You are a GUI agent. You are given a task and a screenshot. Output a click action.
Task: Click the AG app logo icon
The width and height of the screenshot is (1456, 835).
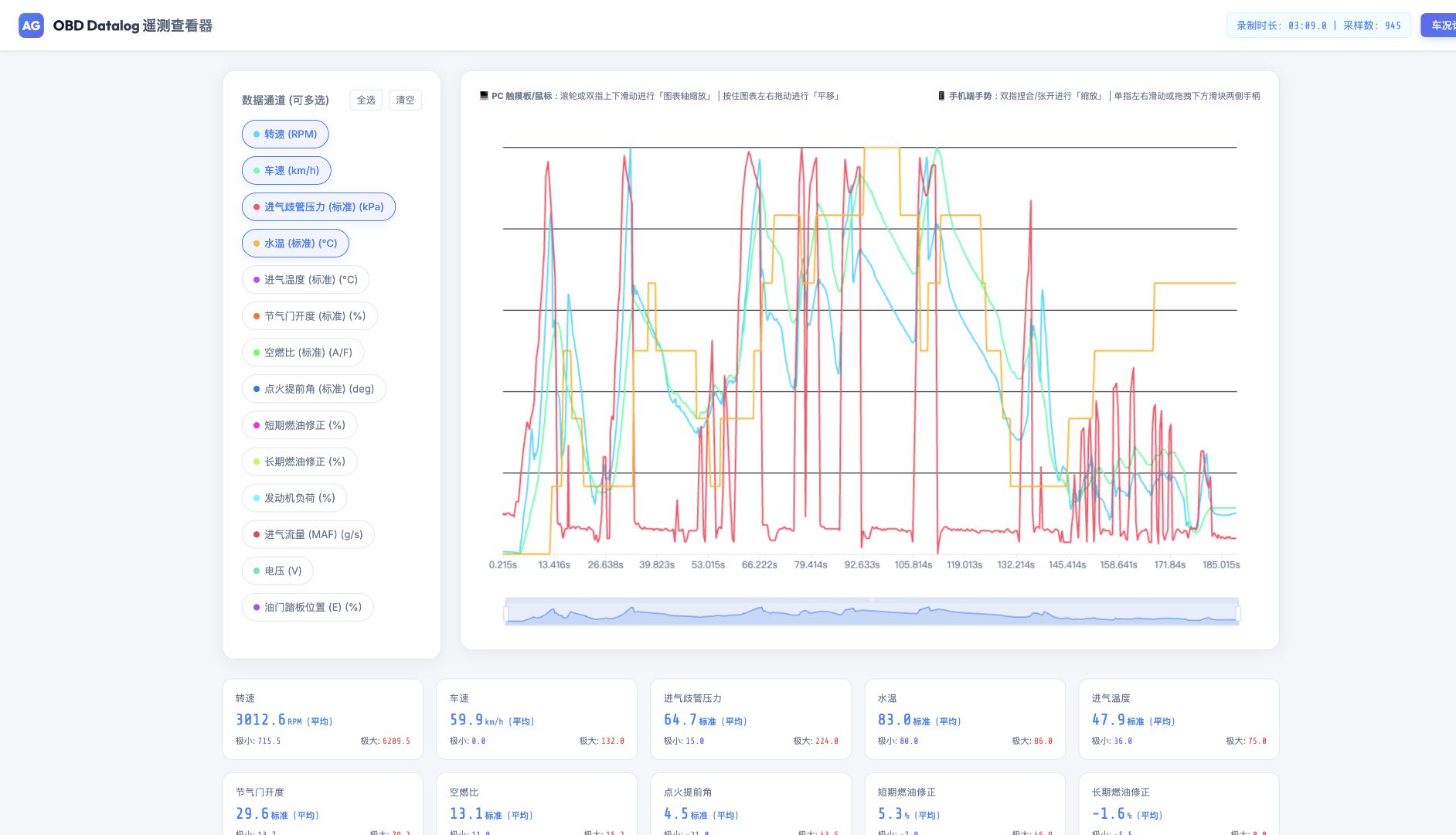point(31,26)
